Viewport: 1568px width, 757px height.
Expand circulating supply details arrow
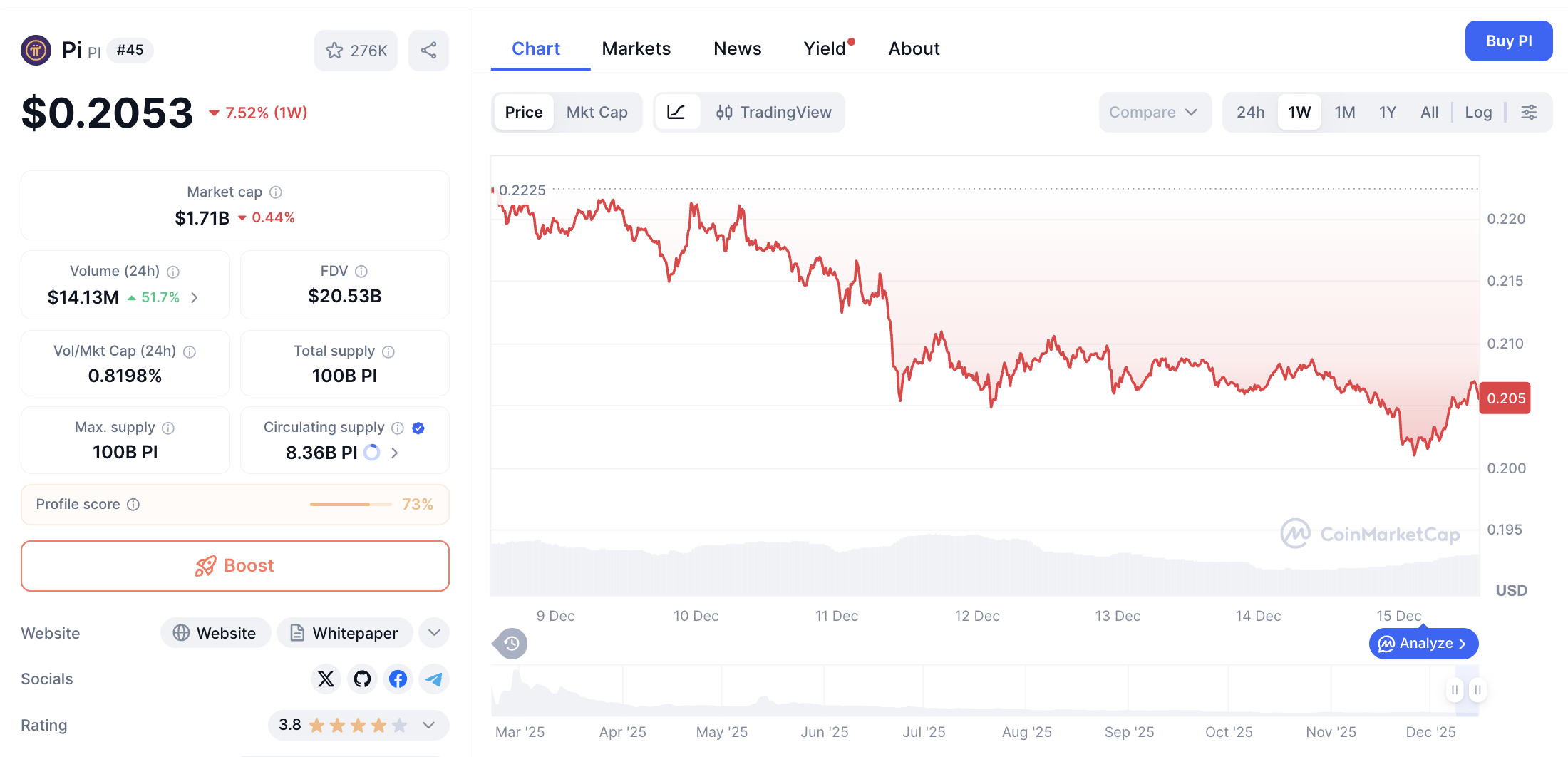click(x=394, y=453)
